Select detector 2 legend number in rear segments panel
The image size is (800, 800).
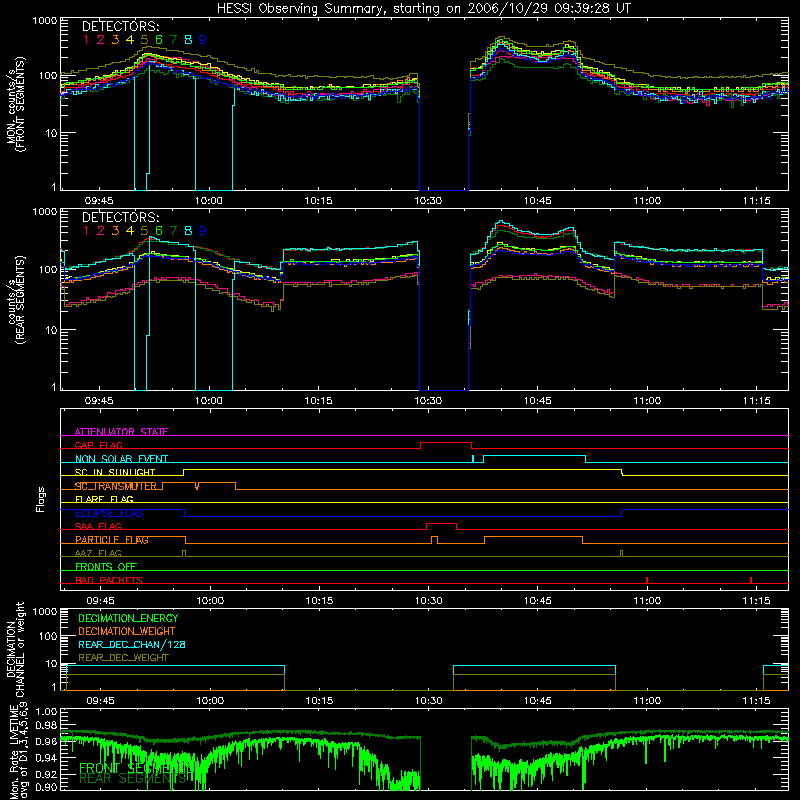point(101,231)
